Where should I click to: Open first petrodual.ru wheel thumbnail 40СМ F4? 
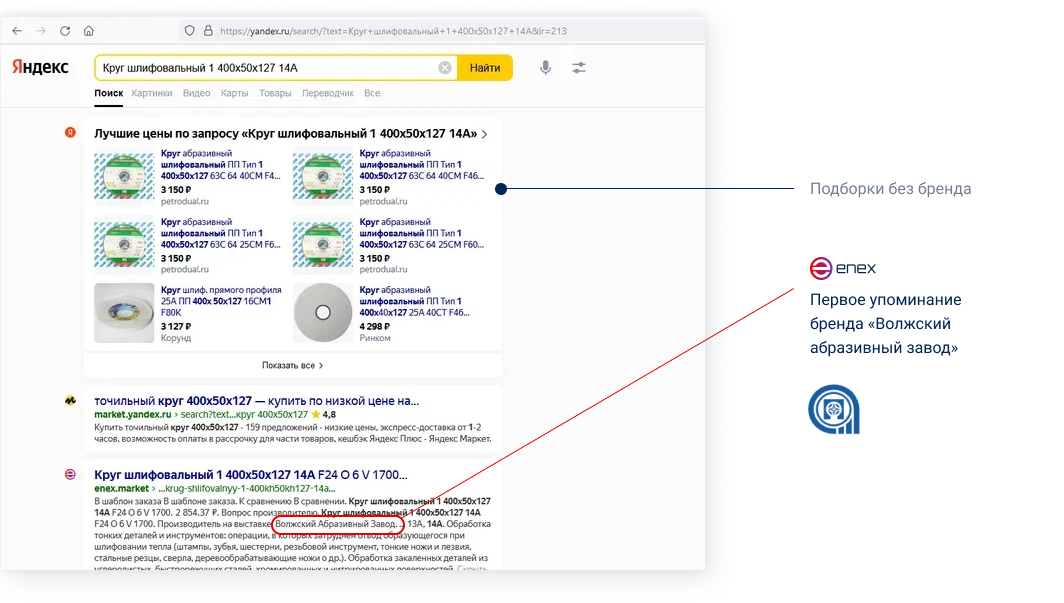124,177
